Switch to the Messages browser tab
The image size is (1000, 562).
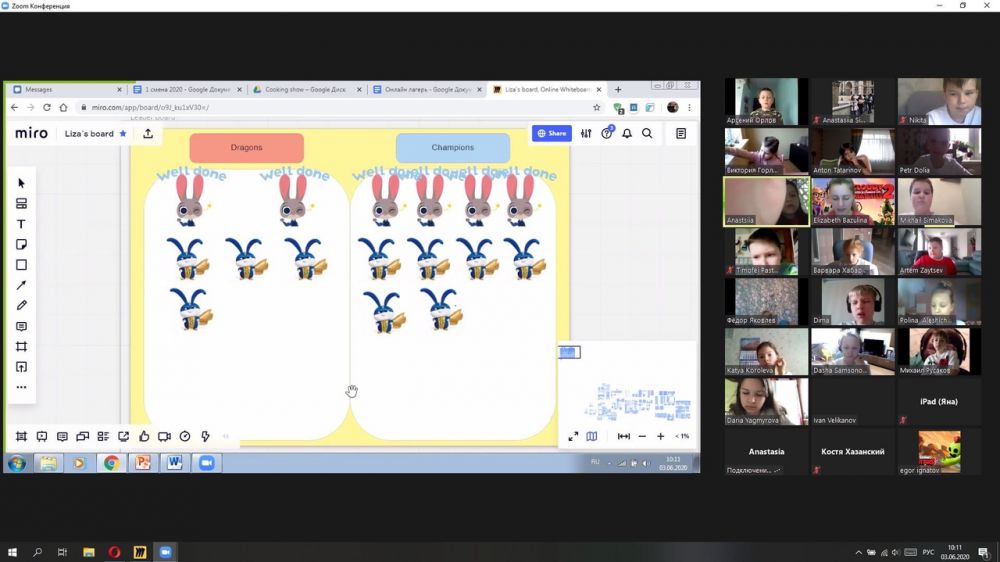point(67,89)
